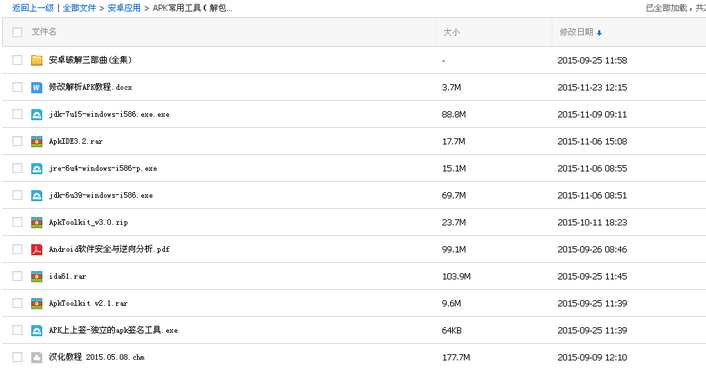Toggle the select-all checkbox beside 文件名
Image resolution: width=706 pixels, height=368 pixels.
click(17, 32)
